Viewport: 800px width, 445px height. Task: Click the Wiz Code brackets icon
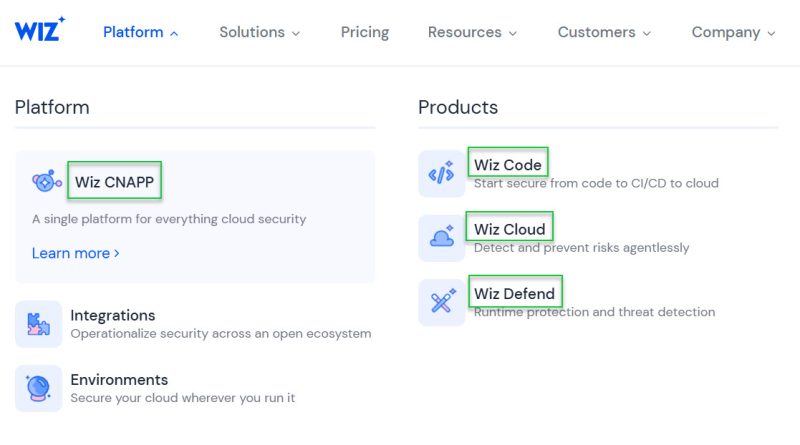coord(441,174)
